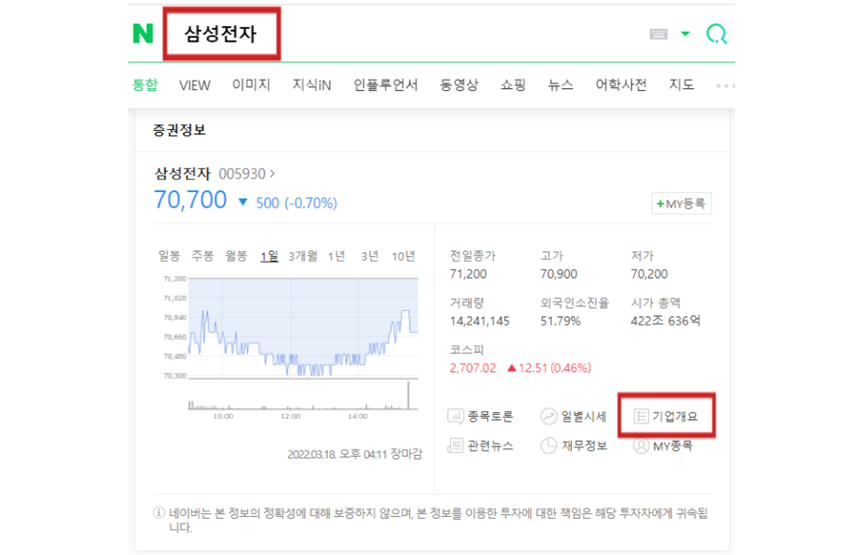This screenshot has height=555, width=867.
Task: Click the price change 500 (-0.70%)
Action: pyautogui.click(x=296, y=203)
